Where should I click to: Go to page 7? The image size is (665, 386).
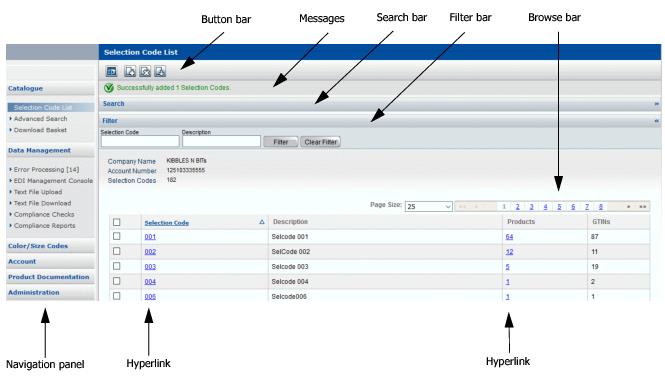click(x=587, y=207)
